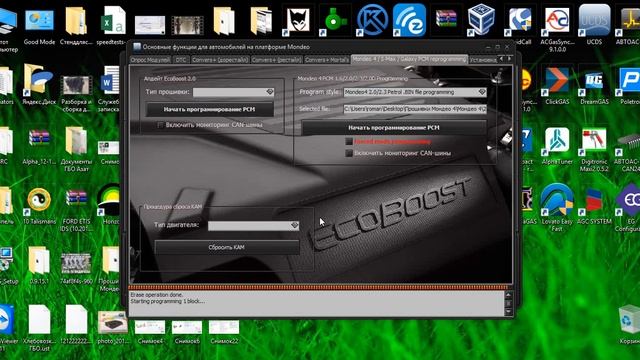The image size is (640, 360).
Task: Click the Сбросить КАМ button
Action: click(227, 247)
